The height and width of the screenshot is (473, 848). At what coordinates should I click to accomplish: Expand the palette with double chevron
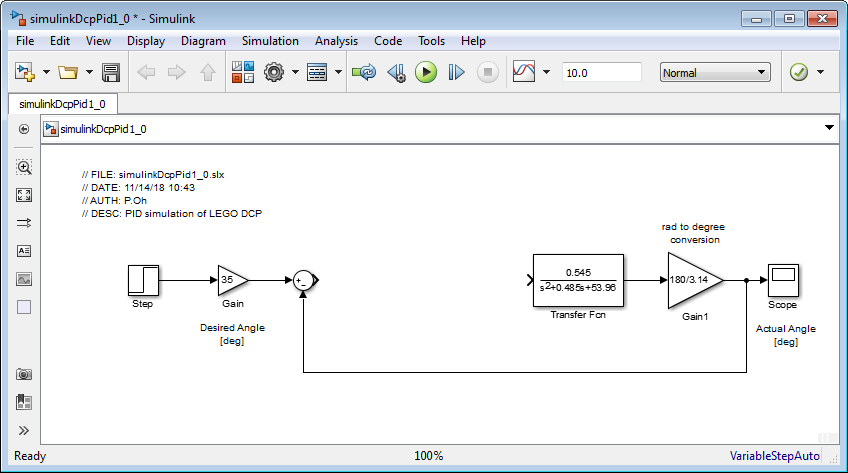(24, 430)
